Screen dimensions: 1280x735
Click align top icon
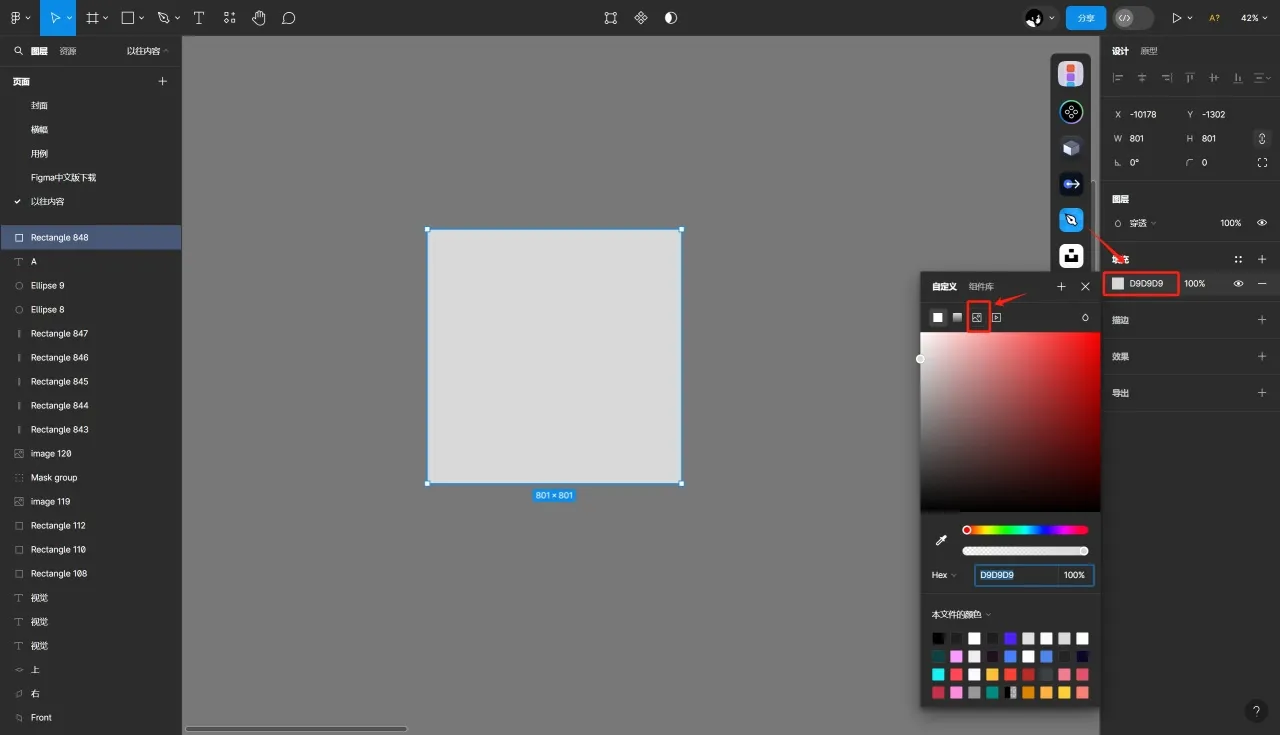pyautogui.click(x=1190, y=77)
